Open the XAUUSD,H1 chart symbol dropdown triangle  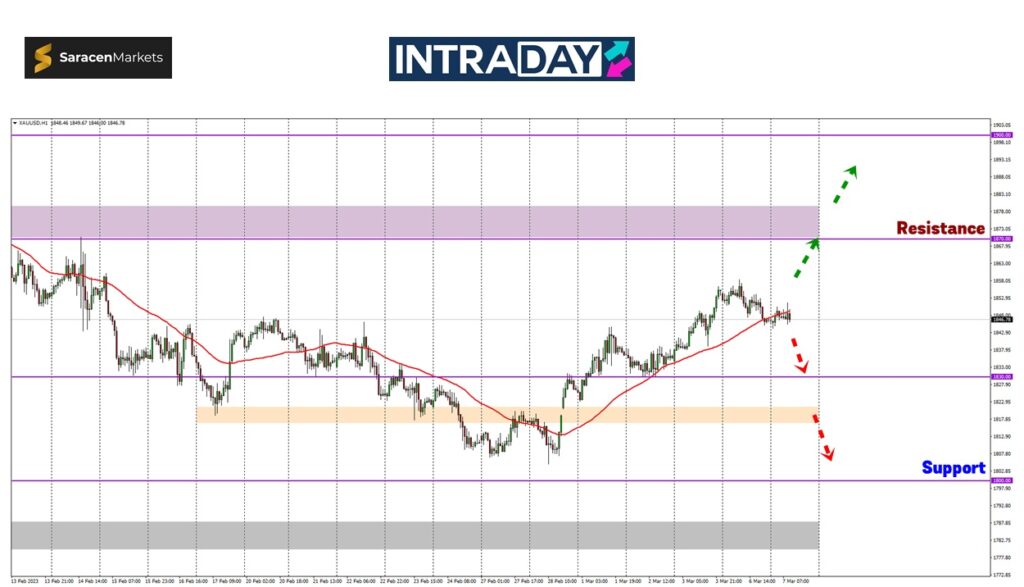coord(14,122)
